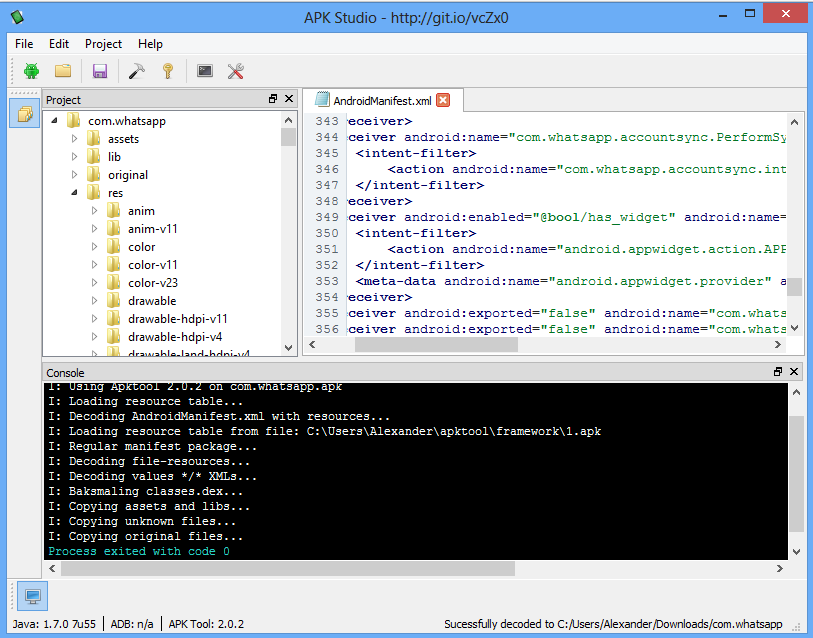
Task: Click the notepad icon on AndroidManifest.xml tab
Action: (x=323, y=100)
